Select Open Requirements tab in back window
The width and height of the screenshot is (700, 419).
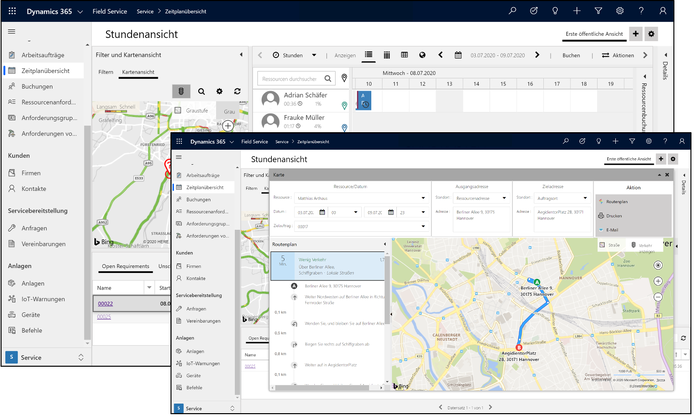[125, 266]
